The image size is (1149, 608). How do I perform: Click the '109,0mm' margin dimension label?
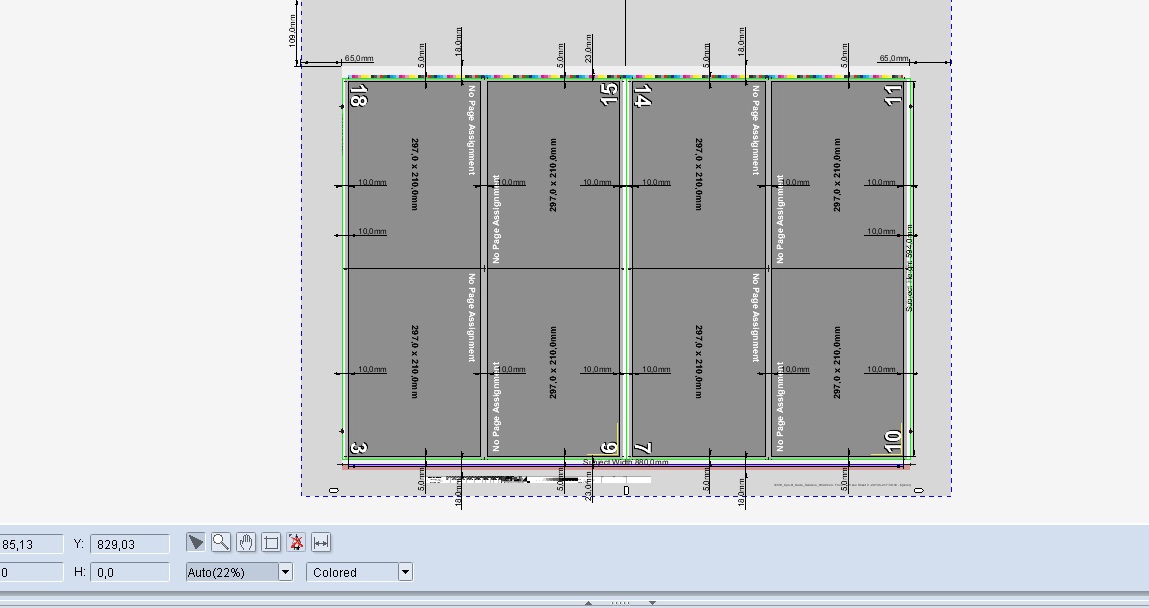(292, 30)
